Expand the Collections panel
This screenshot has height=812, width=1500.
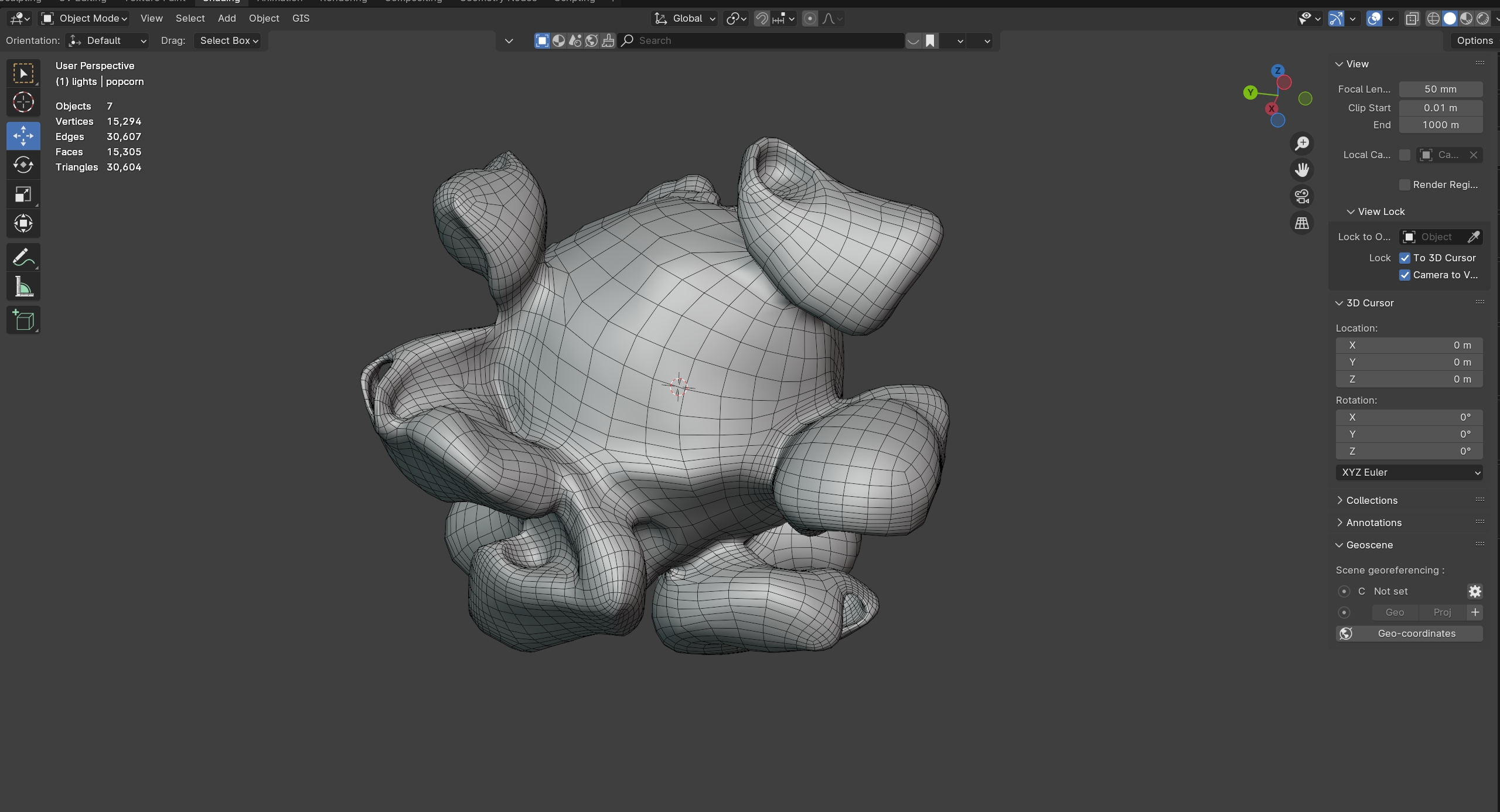pos(1371,500)
